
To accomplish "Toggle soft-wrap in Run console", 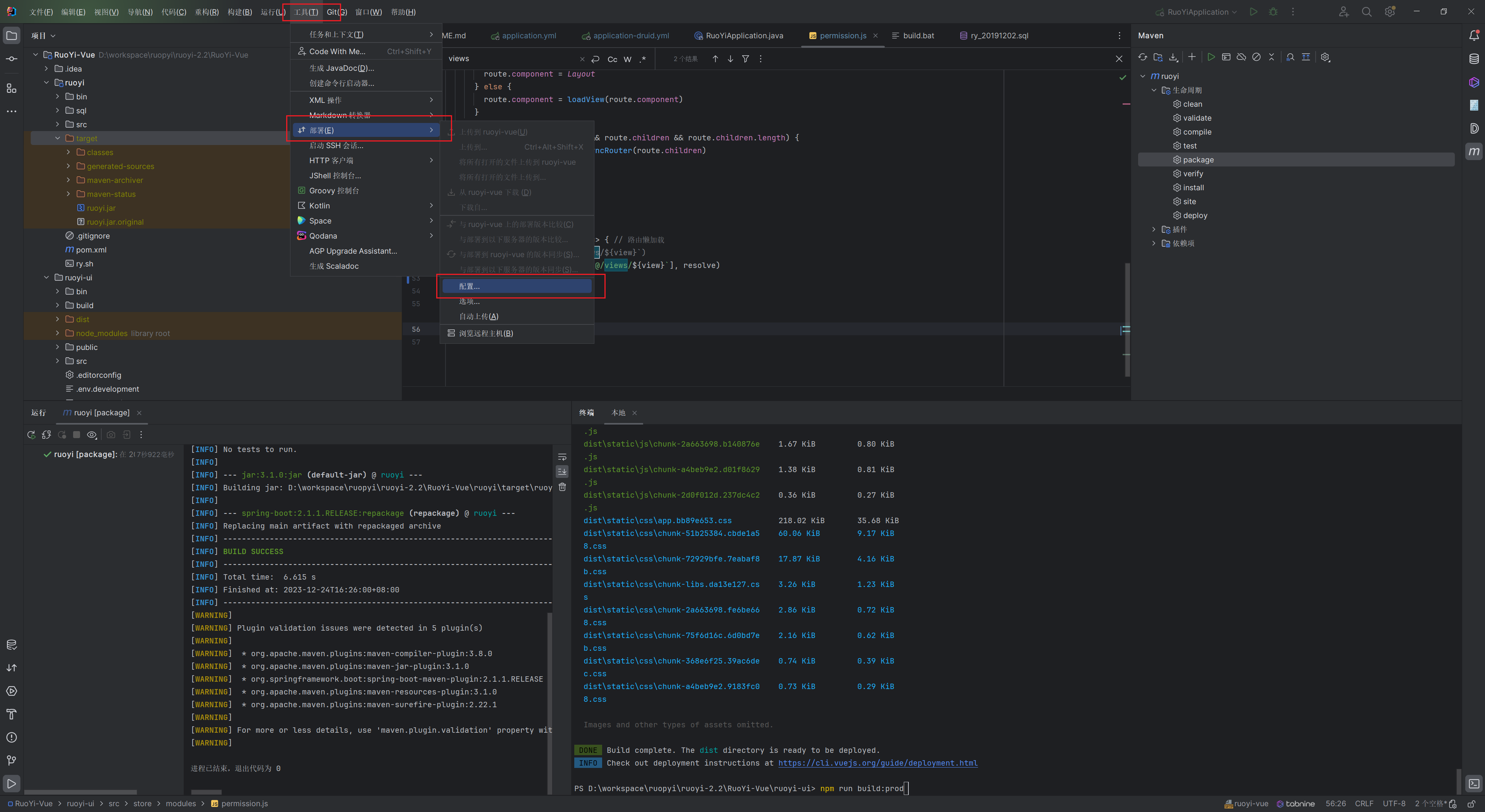I will (562, 457).
